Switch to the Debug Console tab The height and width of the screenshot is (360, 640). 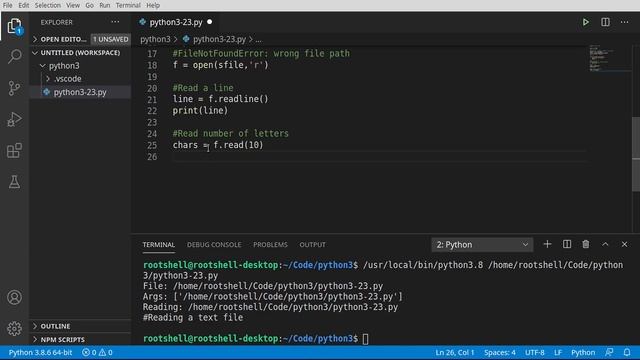(214, 244)
